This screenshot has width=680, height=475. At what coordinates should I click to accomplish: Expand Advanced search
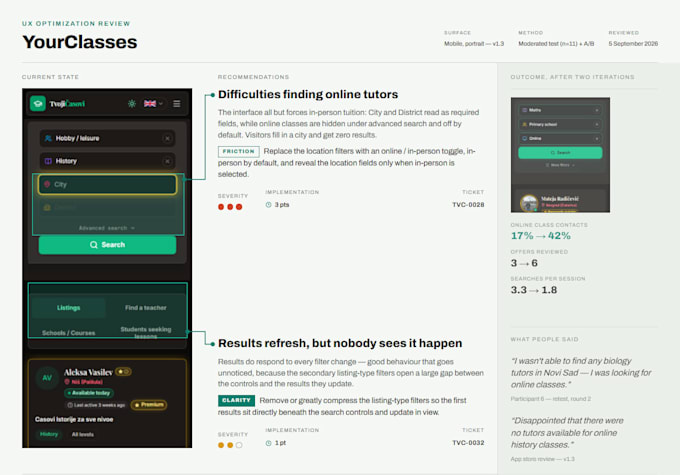[107, 228]
